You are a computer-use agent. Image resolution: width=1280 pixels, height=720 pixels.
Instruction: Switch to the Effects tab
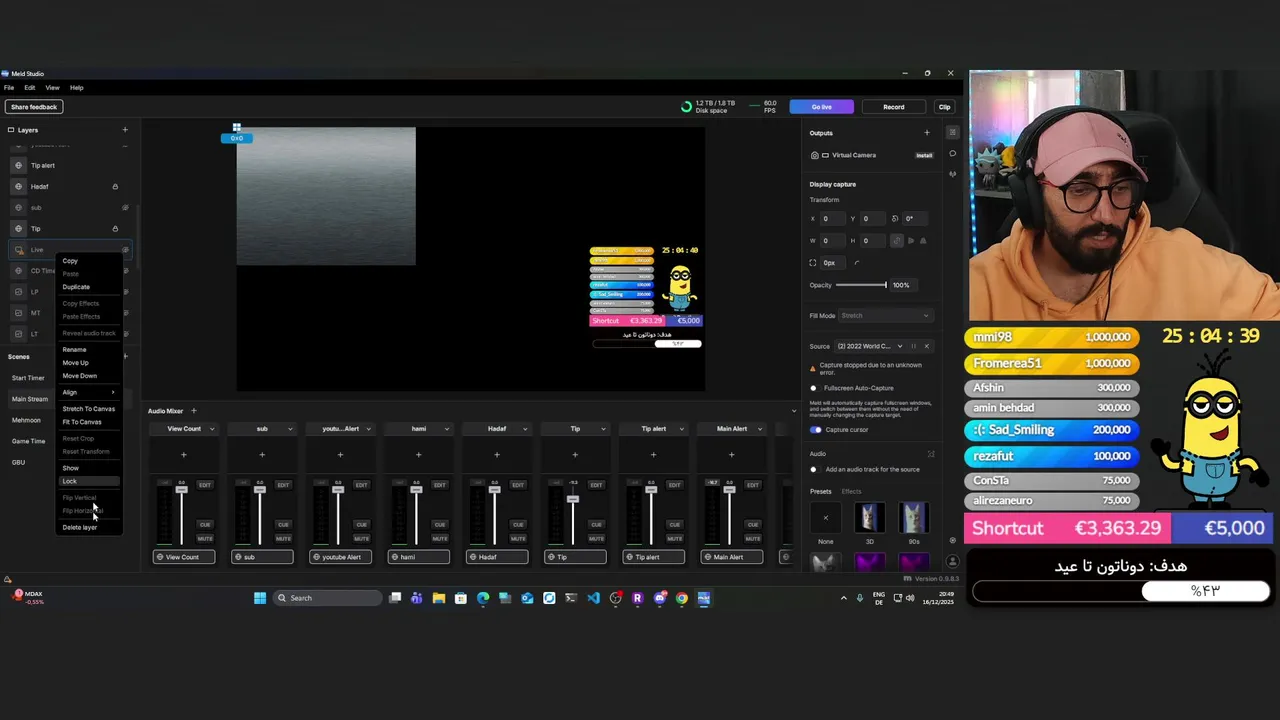[x=851, y=492]
